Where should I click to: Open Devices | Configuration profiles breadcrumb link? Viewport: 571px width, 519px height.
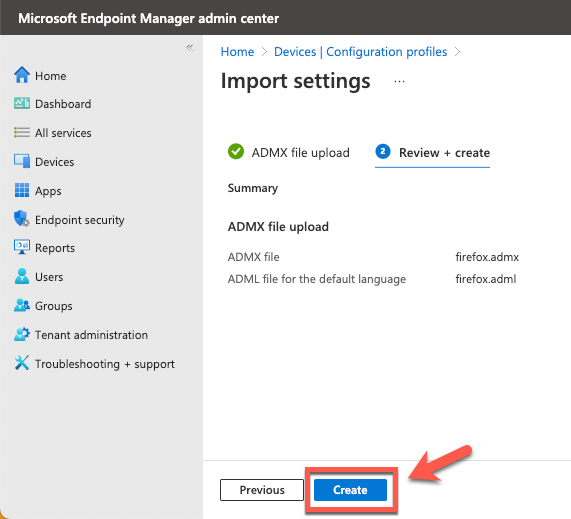click(x=361, y=52)
